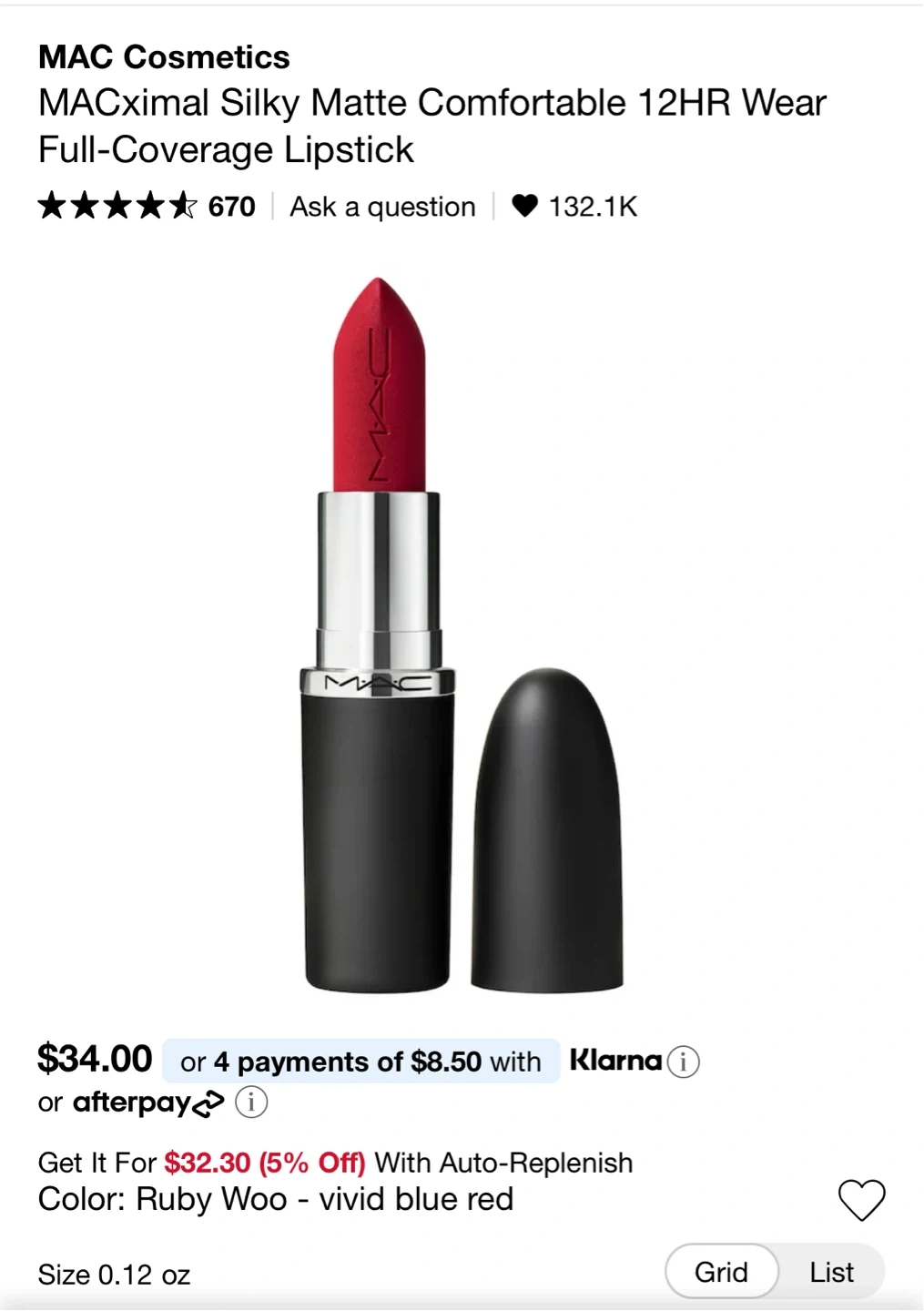The height and width of the screenshot is (1311, 924).
Task: Switch swatch view to Grid
Action: pos(721,1272)
